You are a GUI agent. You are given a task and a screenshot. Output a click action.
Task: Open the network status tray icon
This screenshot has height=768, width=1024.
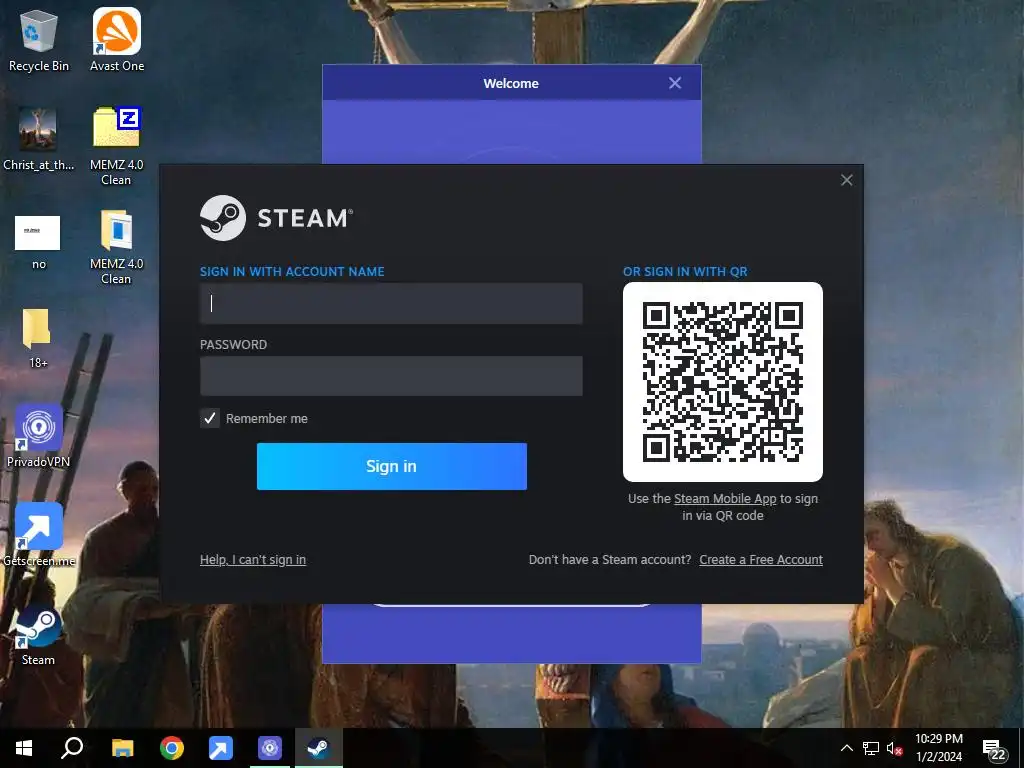tap(871, 748)
